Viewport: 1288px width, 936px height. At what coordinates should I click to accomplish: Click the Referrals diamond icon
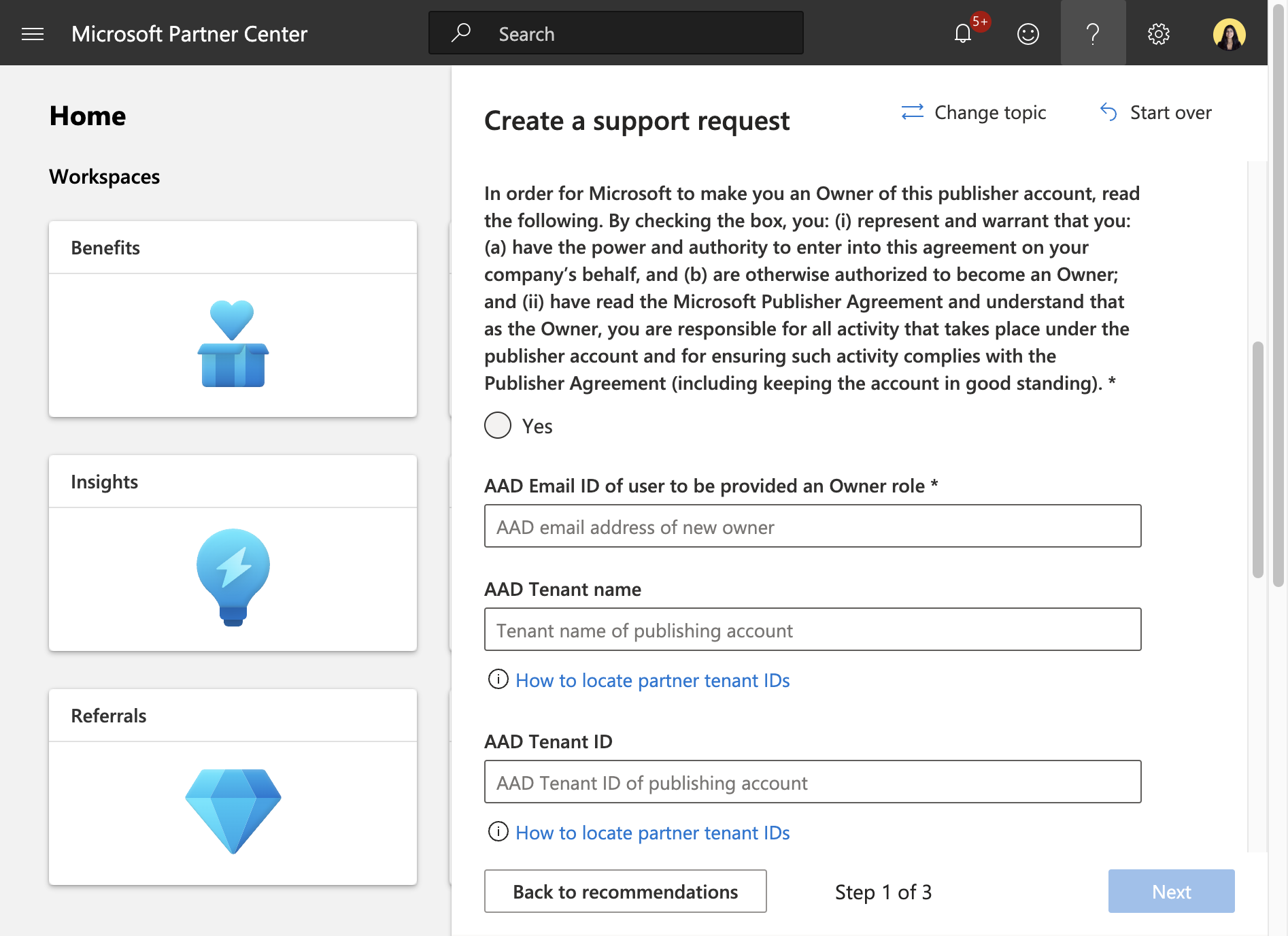pos(233,811)
